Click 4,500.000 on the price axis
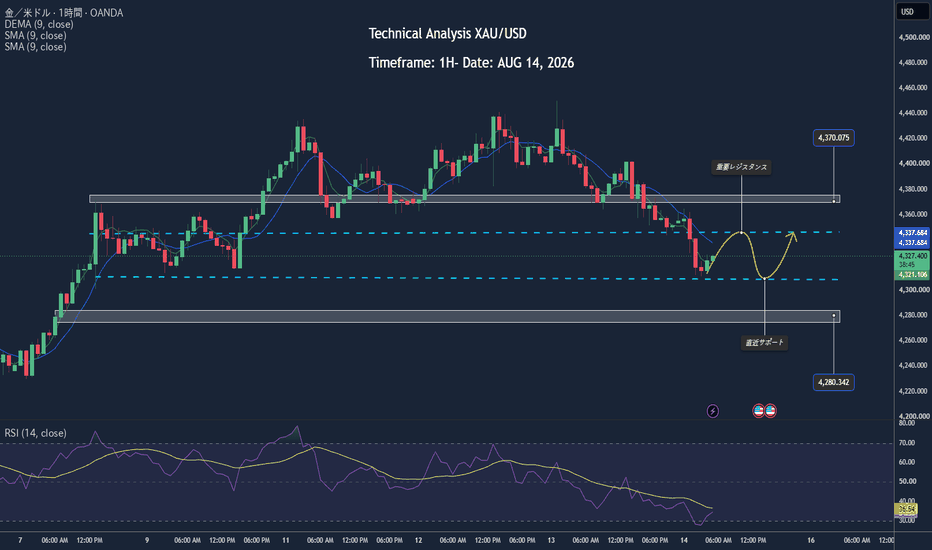The image size is (932, 550). click(914, 37)
